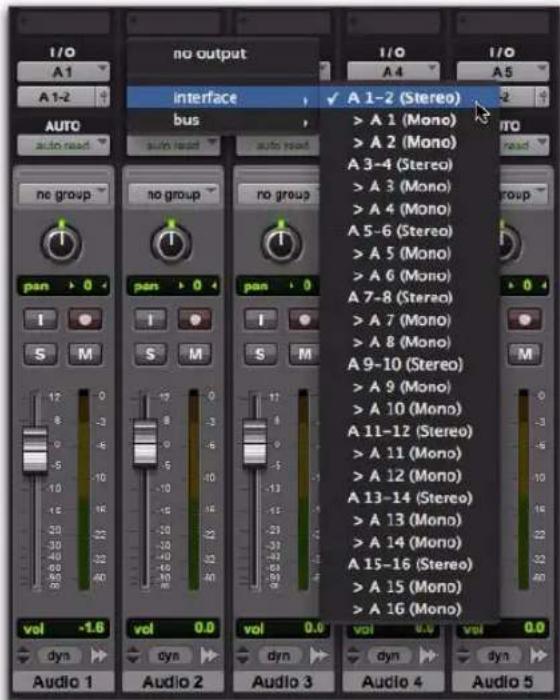Select A 4 (Mono) output
Image resolution: width=560 pixels, height=700 pixels.
409,208
